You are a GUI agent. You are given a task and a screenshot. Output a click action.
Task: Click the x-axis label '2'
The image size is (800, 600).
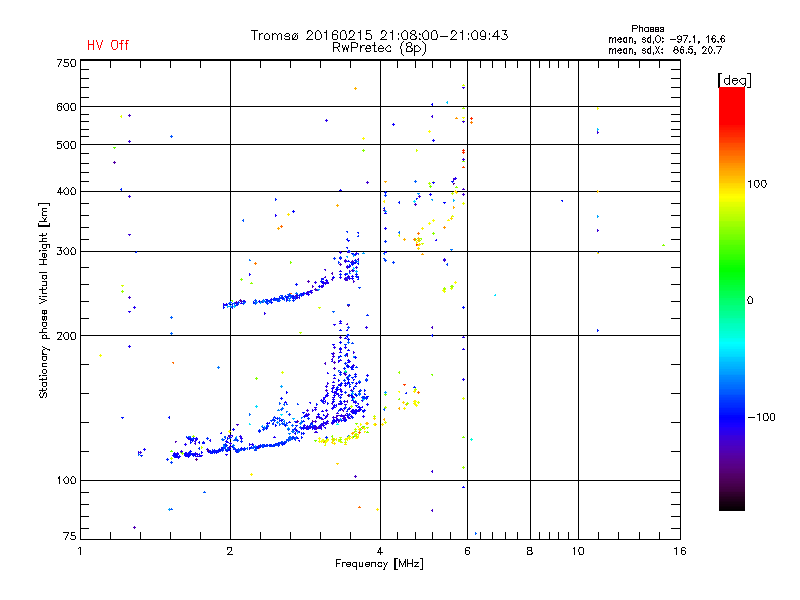(230, 551)
